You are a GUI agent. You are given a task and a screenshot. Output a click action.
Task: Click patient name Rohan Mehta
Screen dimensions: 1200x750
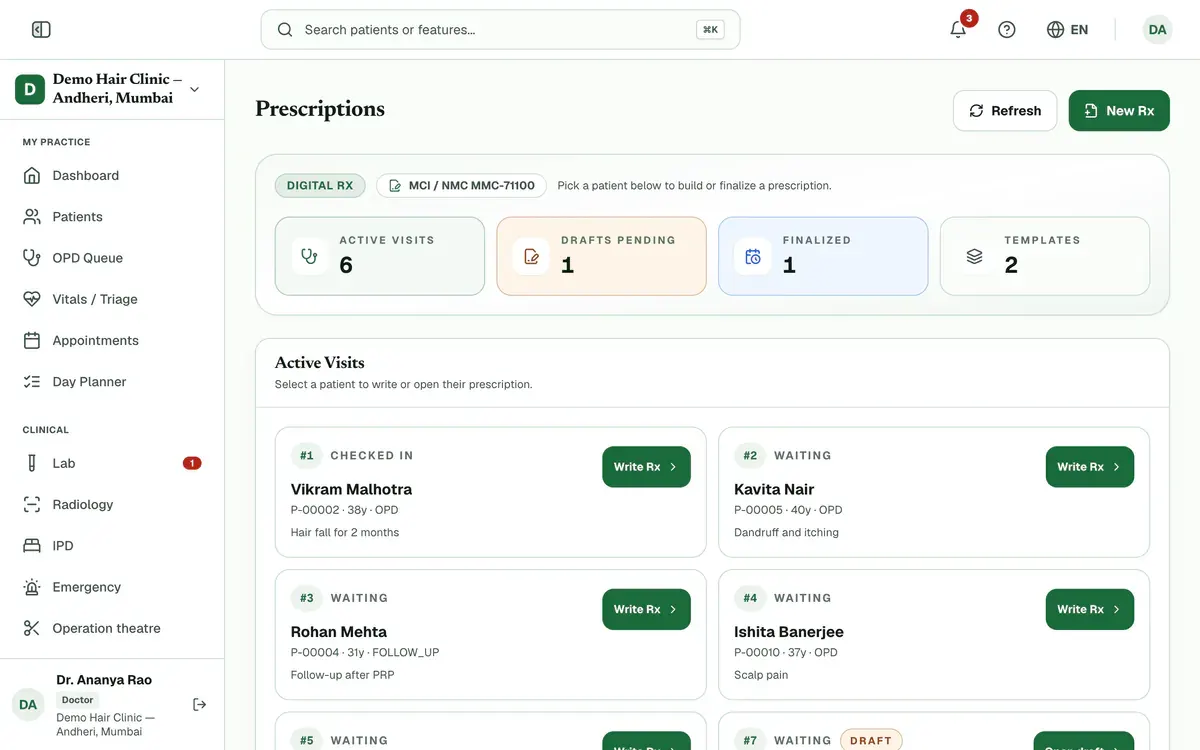(339, 632)
